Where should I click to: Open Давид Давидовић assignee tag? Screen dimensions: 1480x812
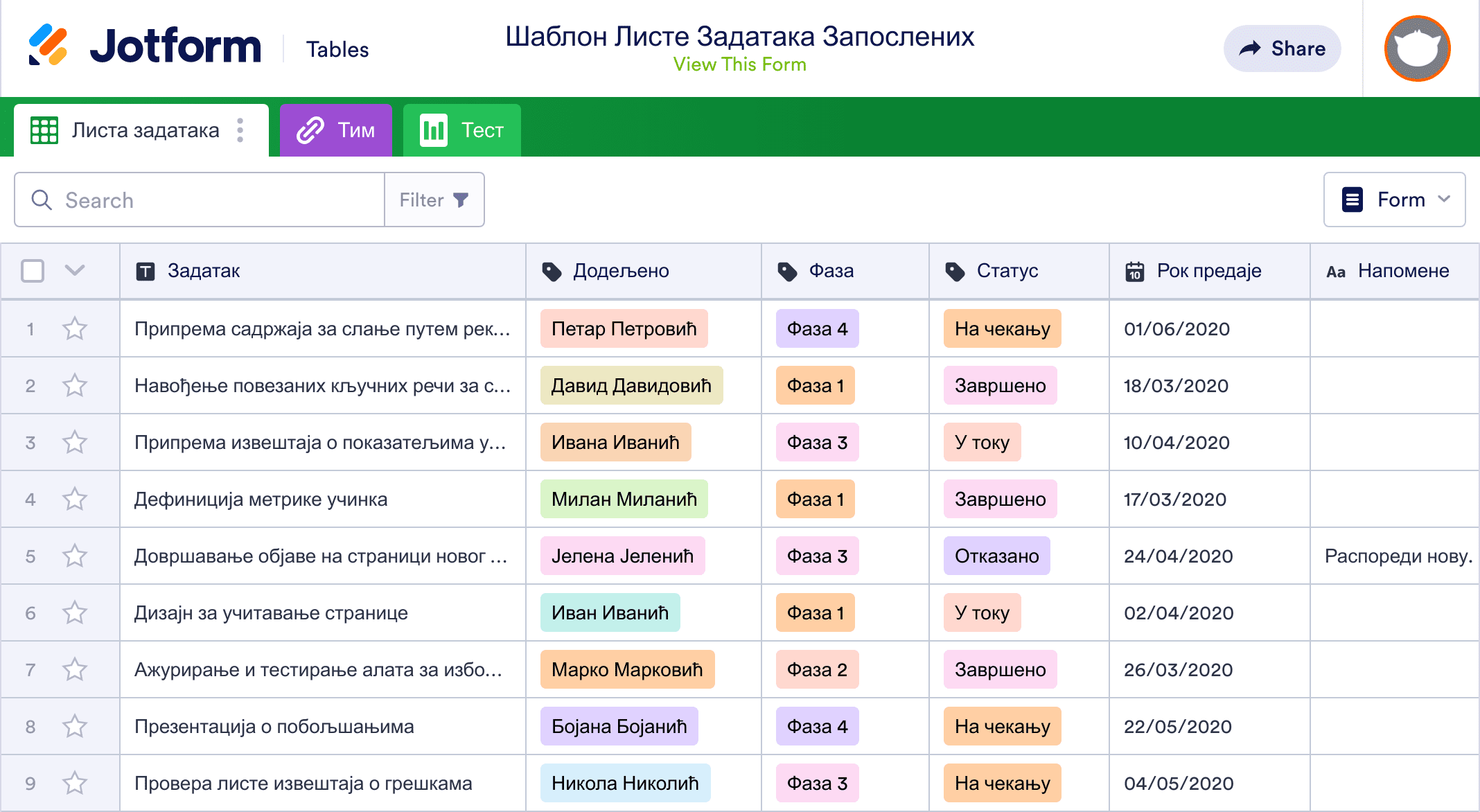click(x=631, y=385)
